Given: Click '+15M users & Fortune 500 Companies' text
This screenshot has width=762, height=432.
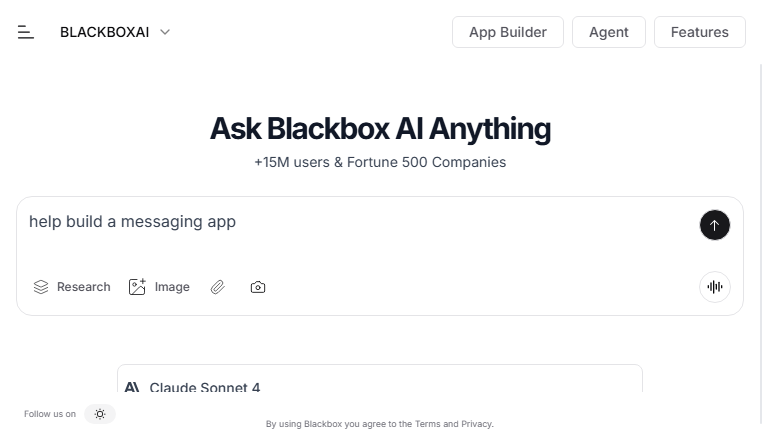Looking at the screenshot, I should coord(380,162).
